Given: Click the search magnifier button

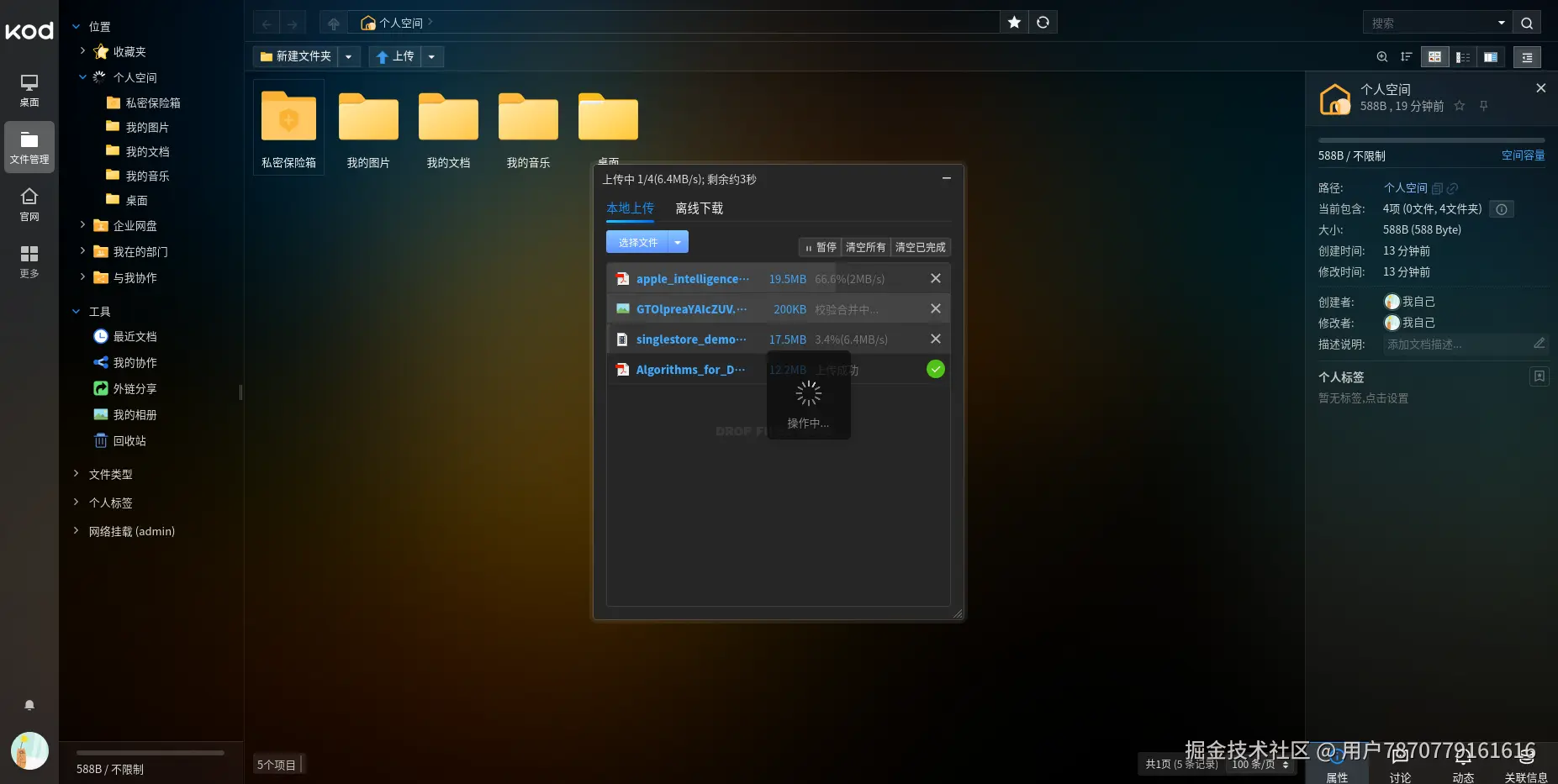Looking at the screenshot, I should [1527, 23].
